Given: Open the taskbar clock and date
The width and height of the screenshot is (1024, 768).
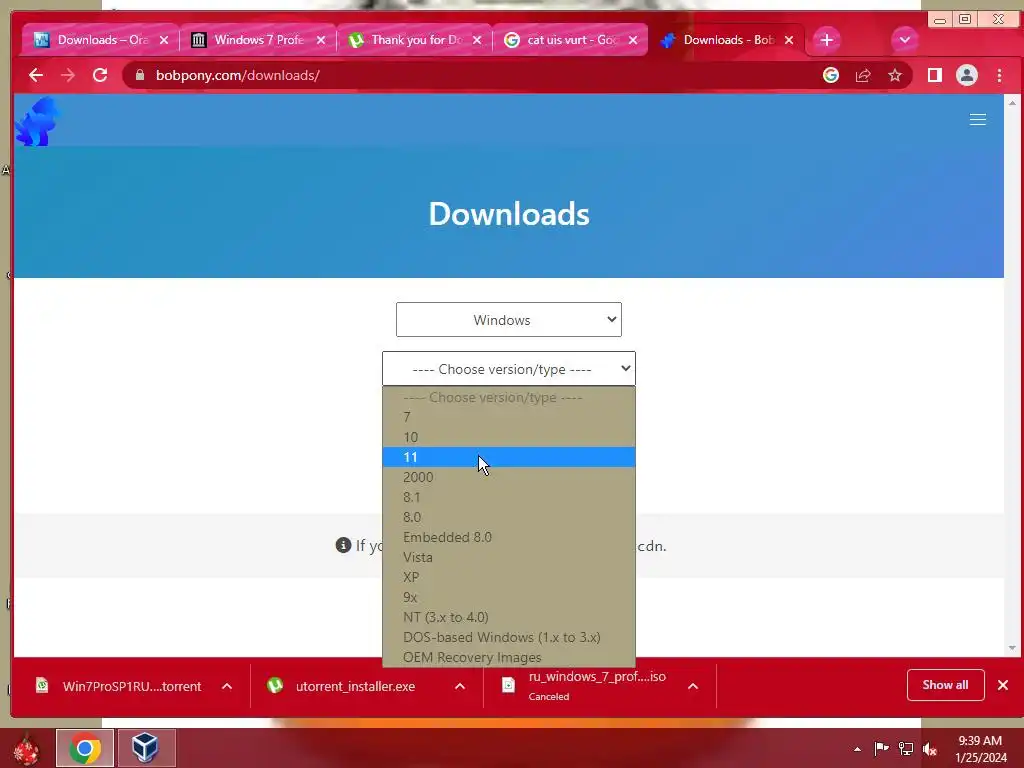Looking at the screenshot, I should [980, 748].
